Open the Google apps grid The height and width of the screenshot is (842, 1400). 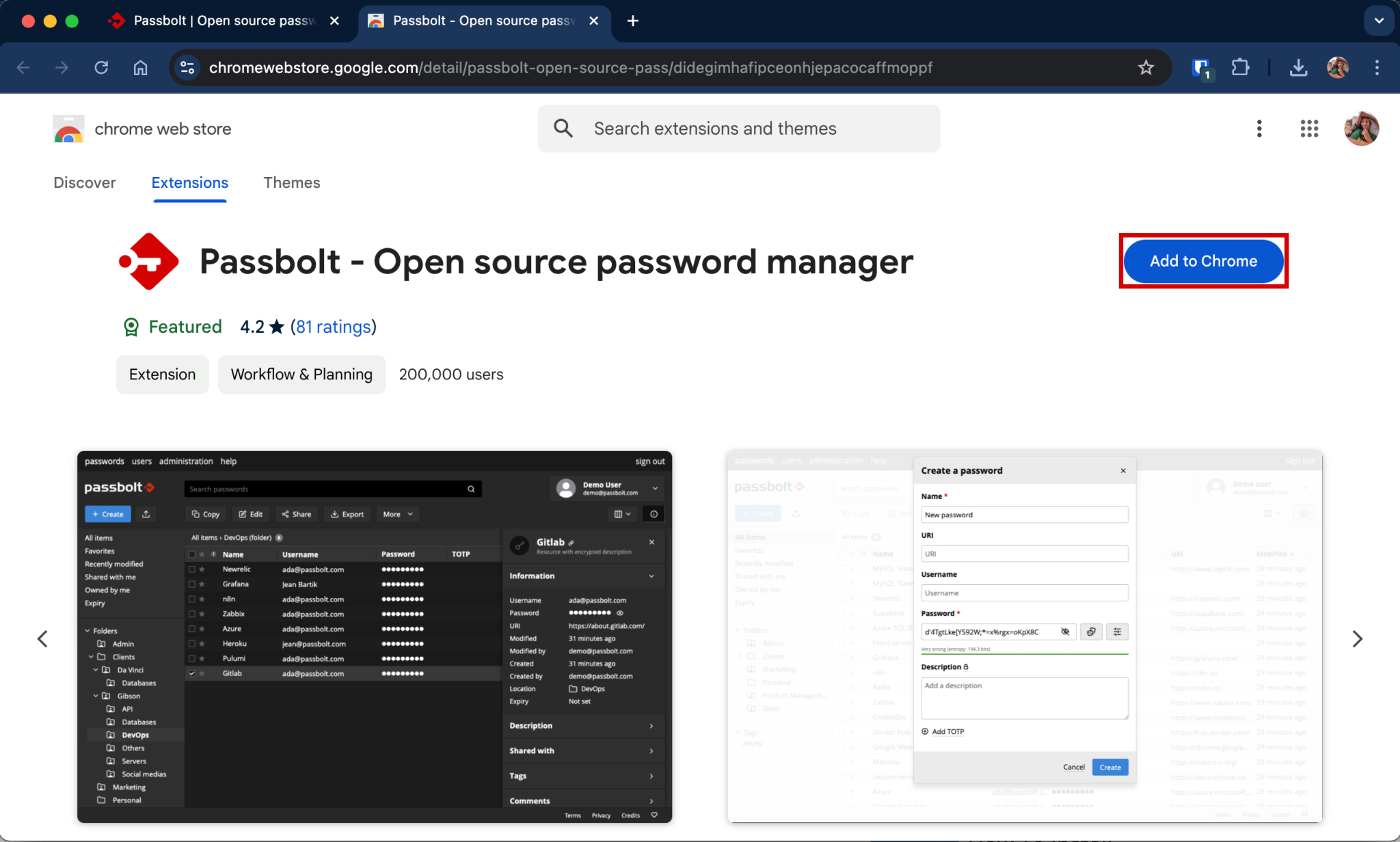1309,128
